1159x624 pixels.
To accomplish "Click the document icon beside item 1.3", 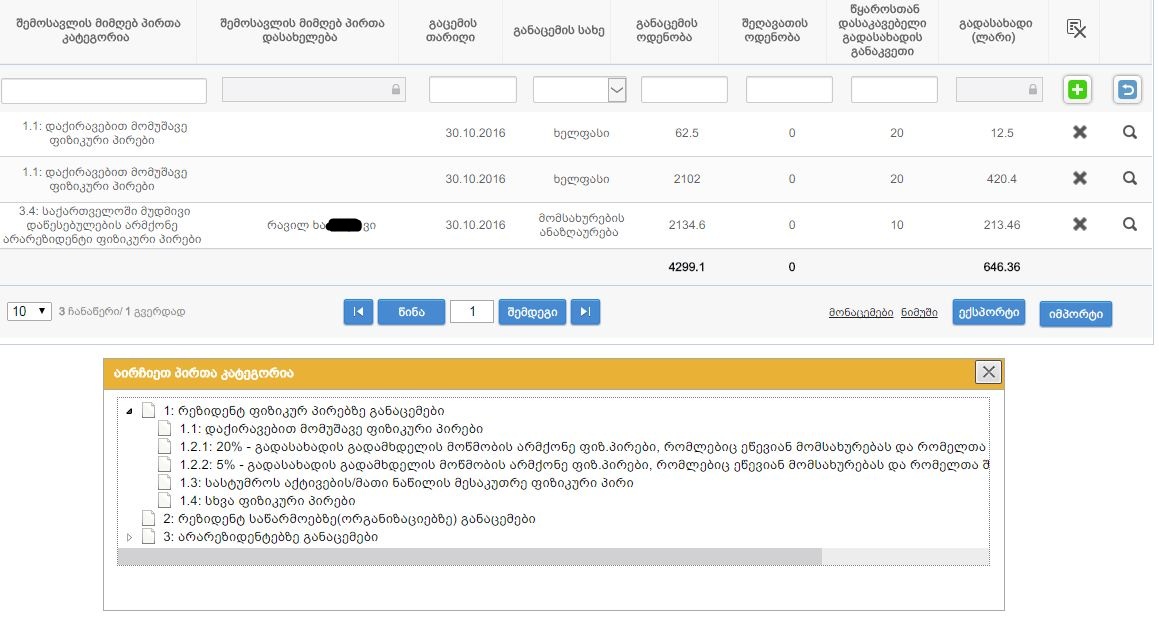I will pos(165,483).
